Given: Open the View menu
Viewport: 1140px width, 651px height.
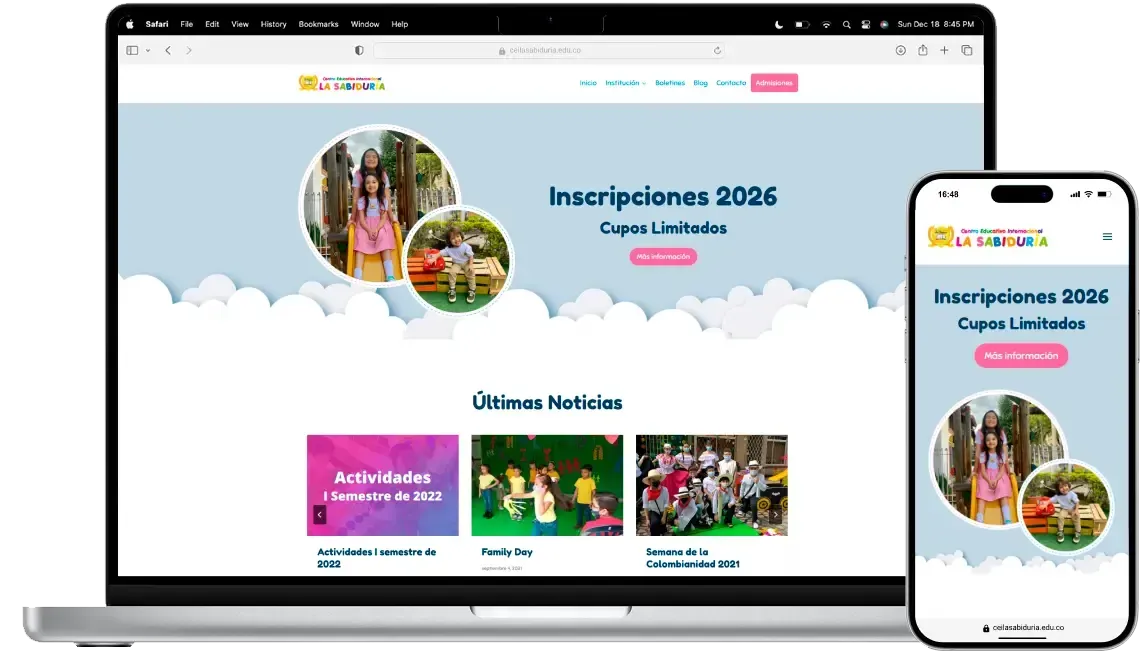Looking at the screenshot, I should [x=240, y=24].
